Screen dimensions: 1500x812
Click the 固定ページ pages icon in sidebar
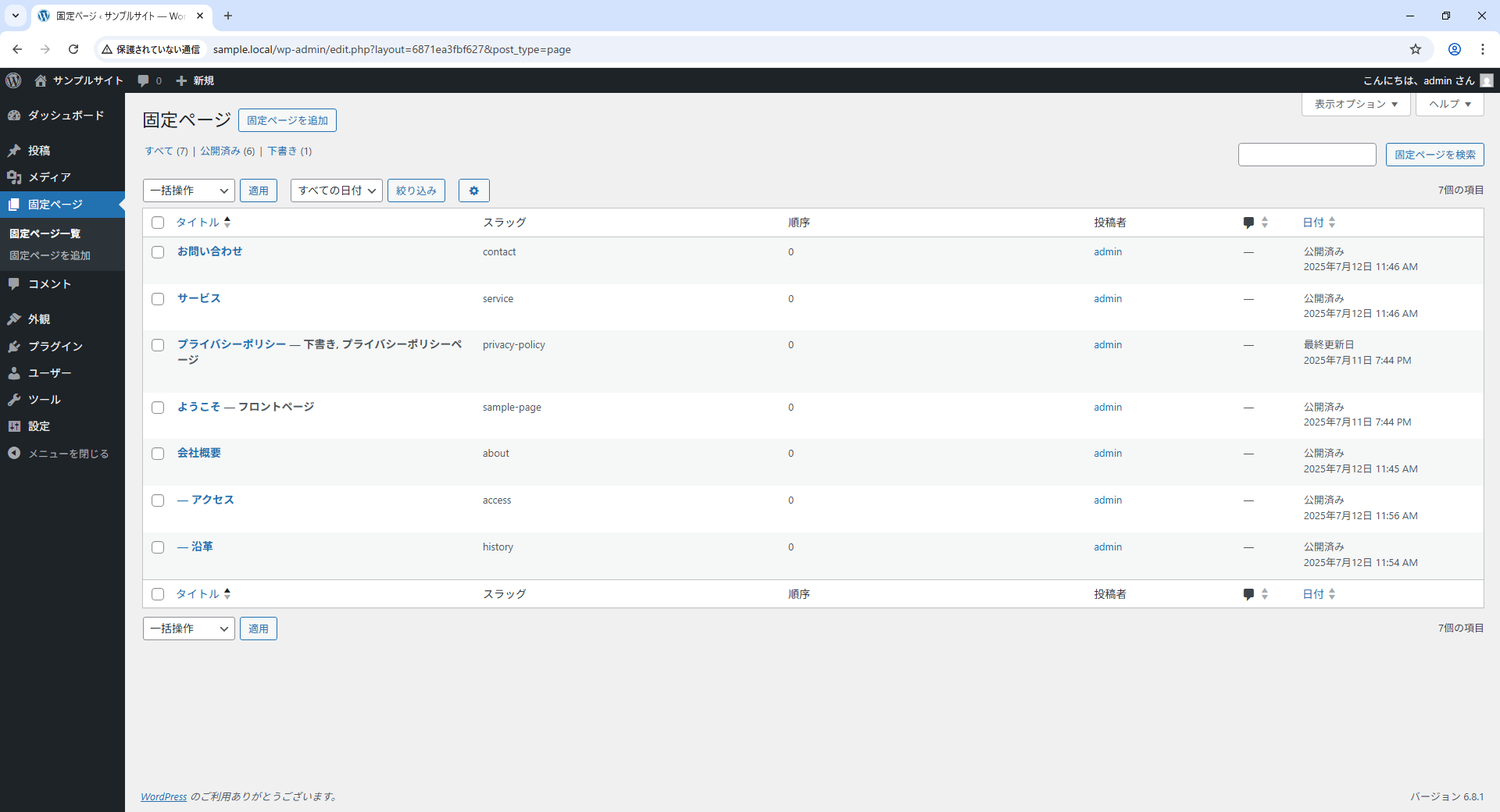click(x=14, y=205)
